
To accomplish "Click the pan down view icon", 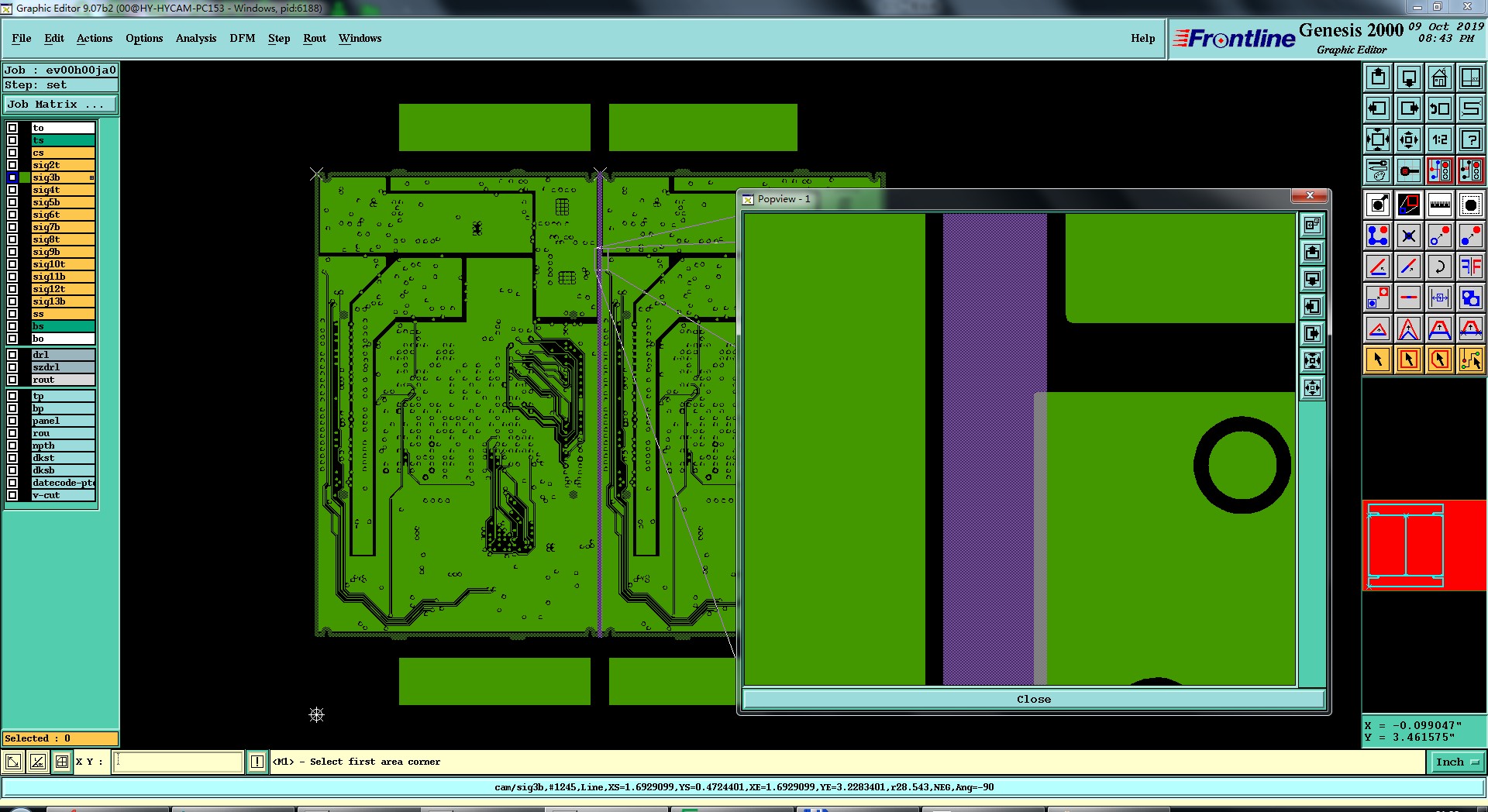I will coord(1409,77).
